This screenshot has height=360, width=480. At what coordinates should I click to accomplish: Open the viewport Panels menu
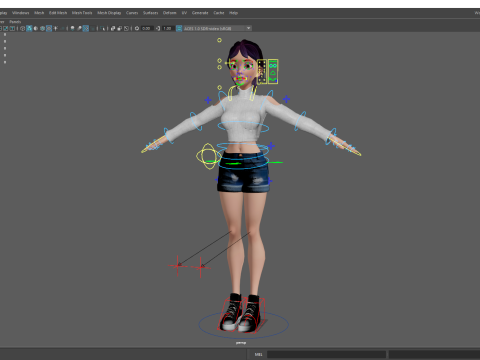click(x=15, y=22)
